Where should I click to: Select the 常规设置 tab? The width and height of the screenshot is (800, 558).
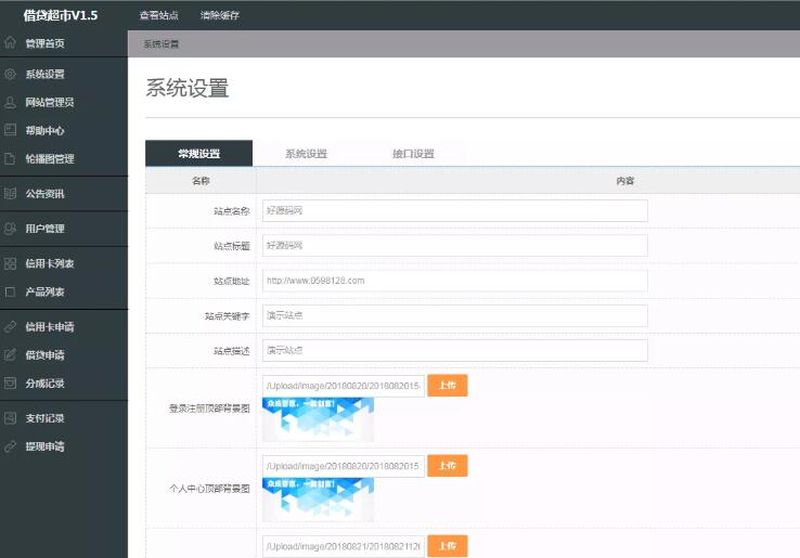[198, 154]
